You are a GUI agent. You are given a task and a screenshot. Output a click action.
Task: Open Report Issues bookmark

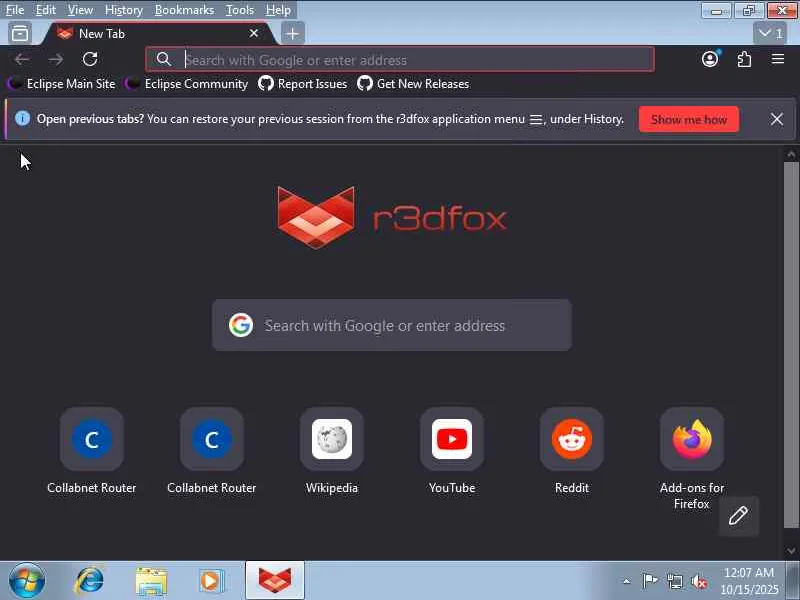(303, 84)
